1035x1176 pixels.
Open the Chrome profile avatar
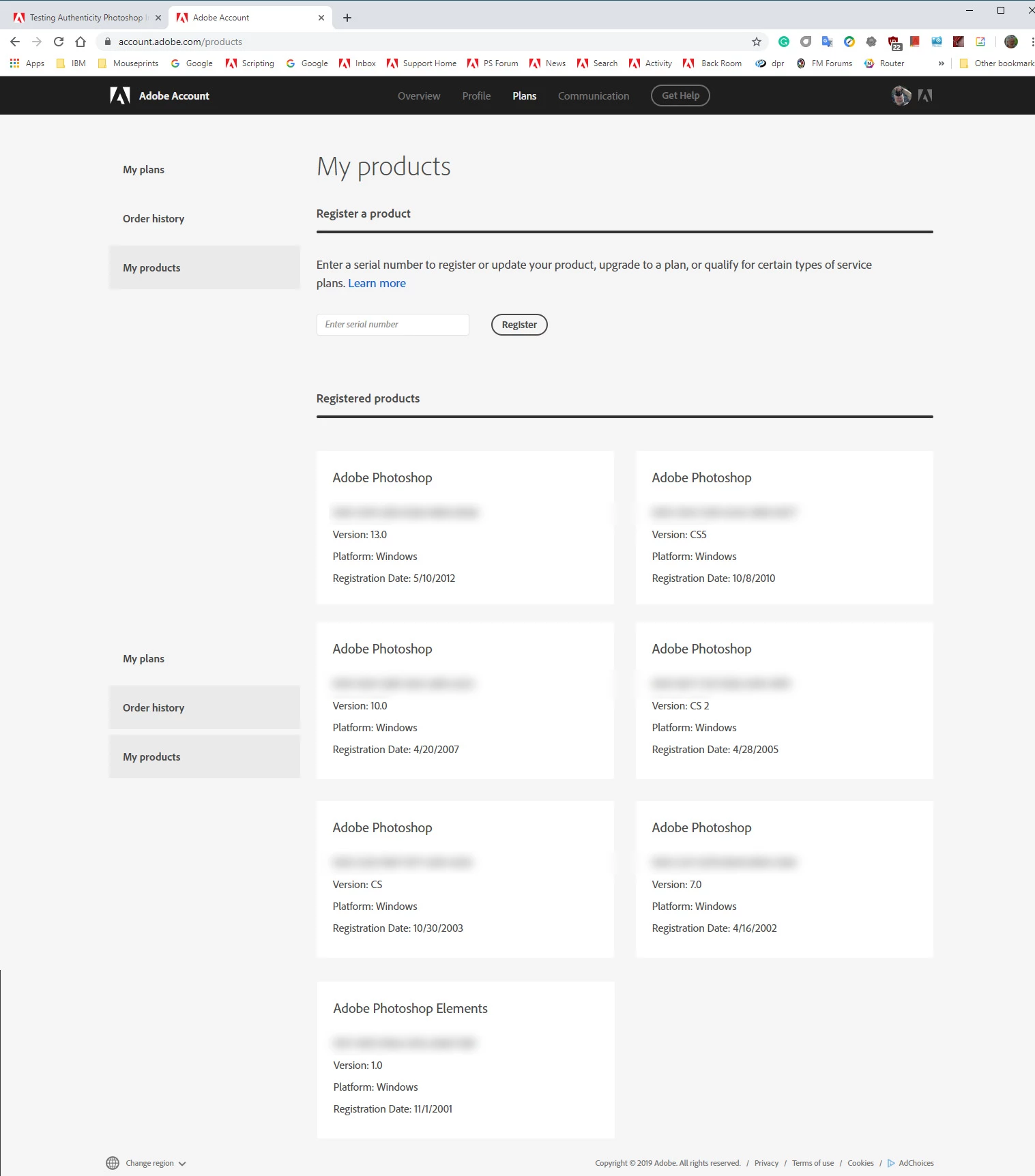point(1011,42)
